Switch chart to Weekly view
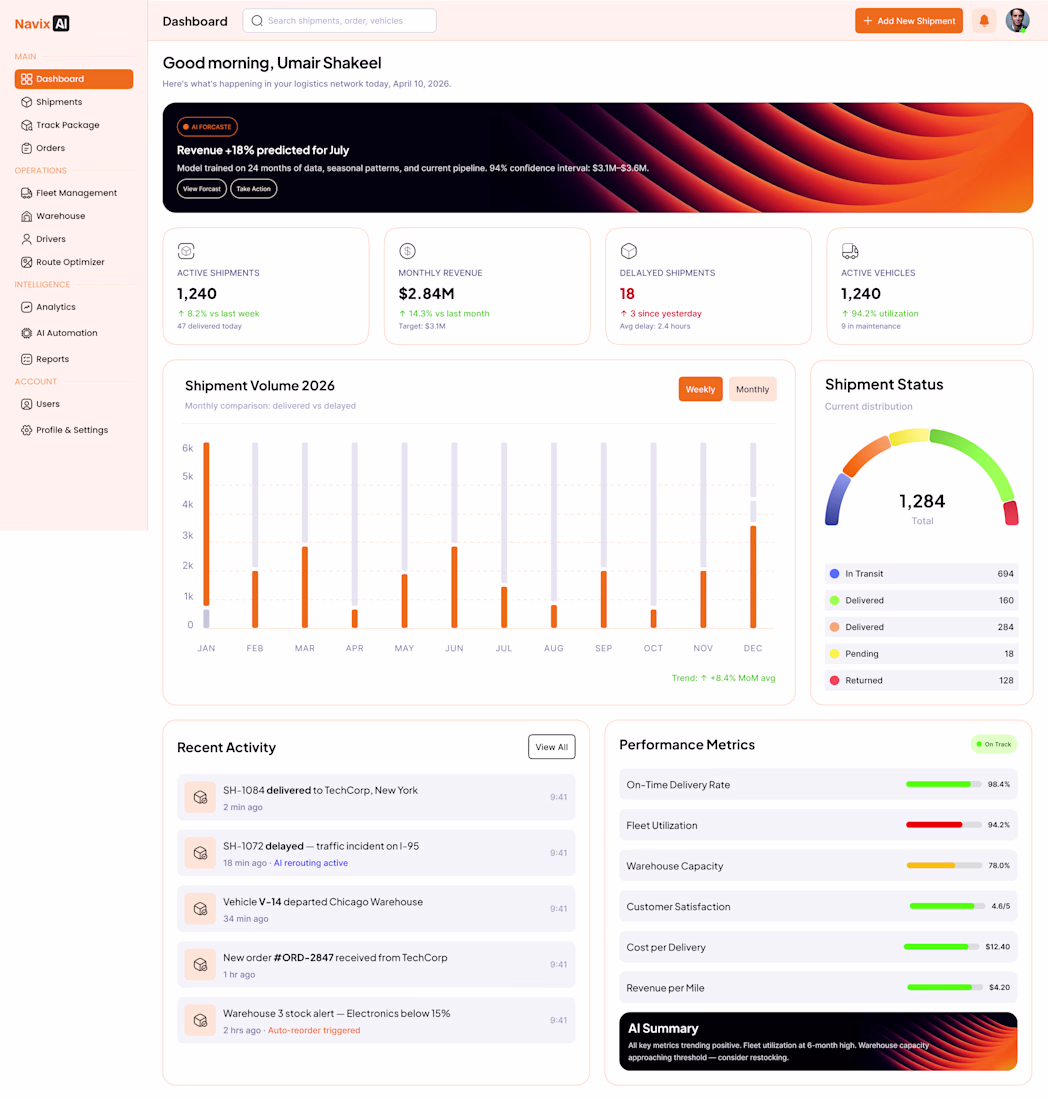 700,389
